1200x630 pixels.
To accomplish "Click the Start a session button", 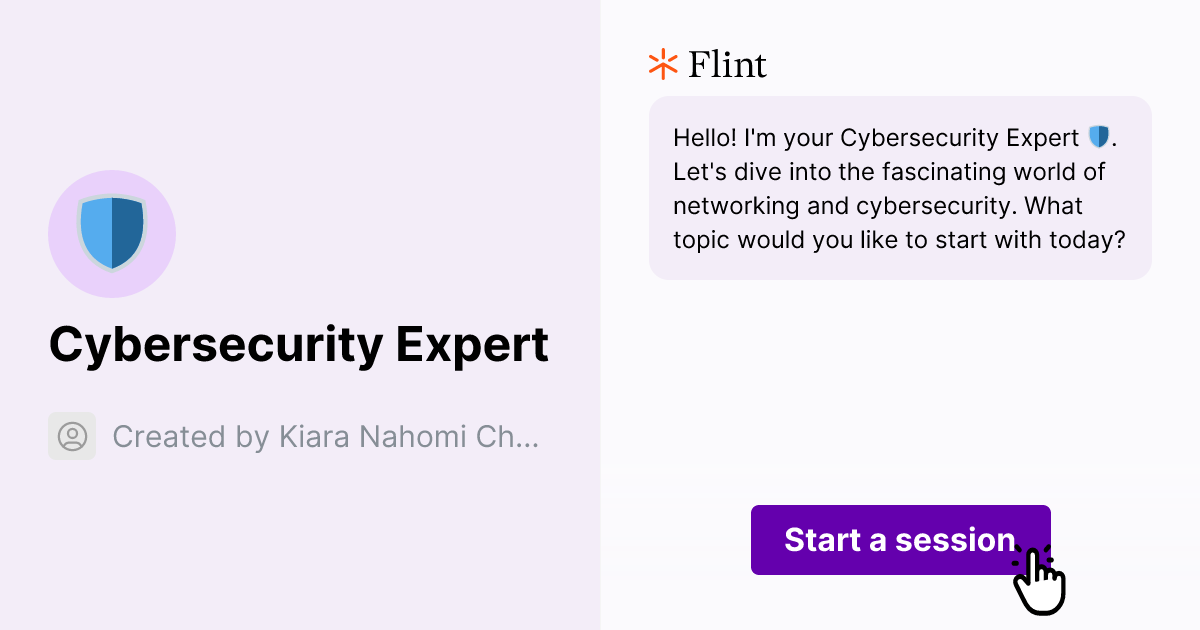I will point(900,540).
